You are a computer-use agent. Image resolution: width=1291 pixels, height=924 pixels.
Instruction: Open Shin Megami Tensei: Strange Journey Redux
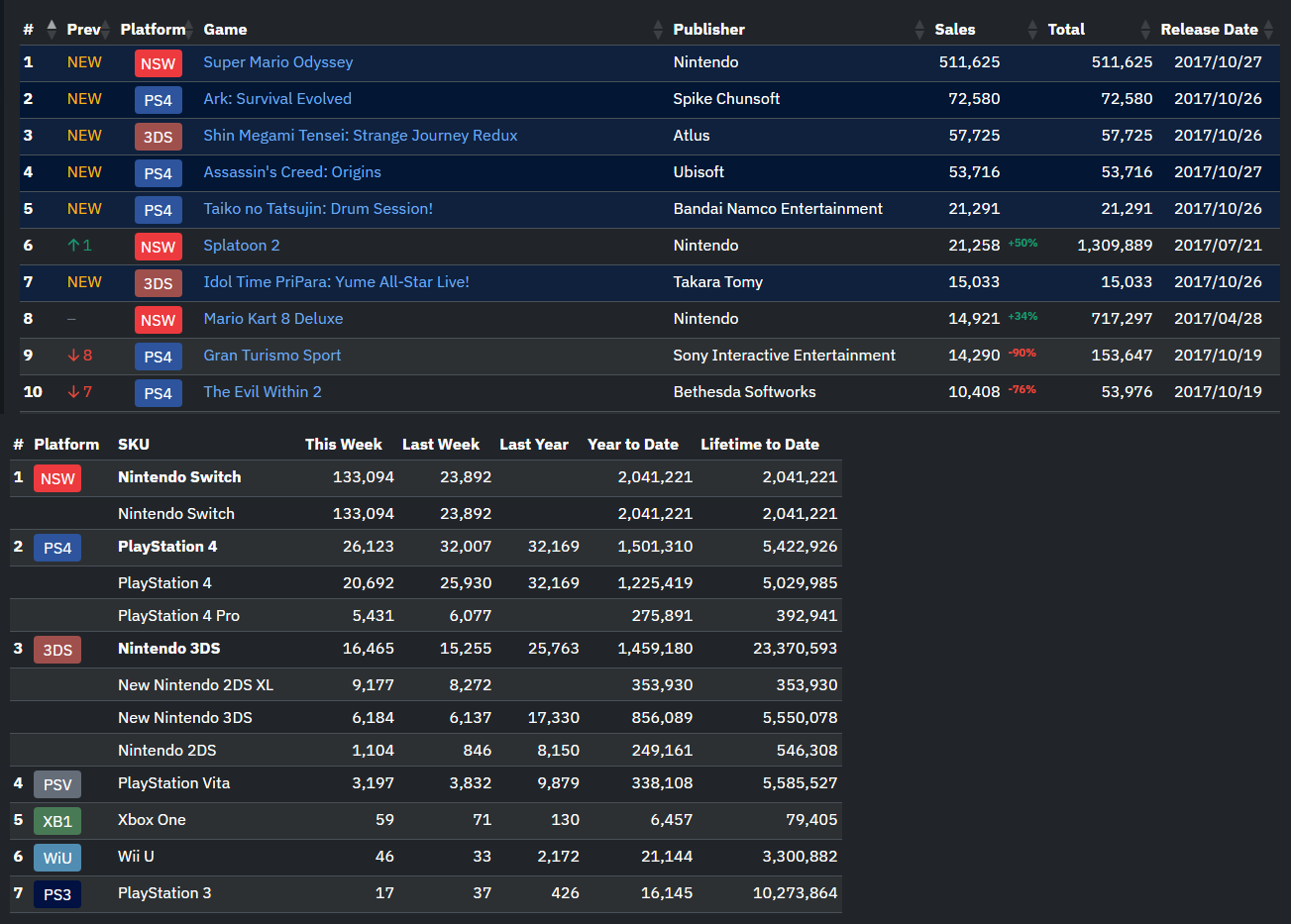pyautogui.click(x=361, y=136)
